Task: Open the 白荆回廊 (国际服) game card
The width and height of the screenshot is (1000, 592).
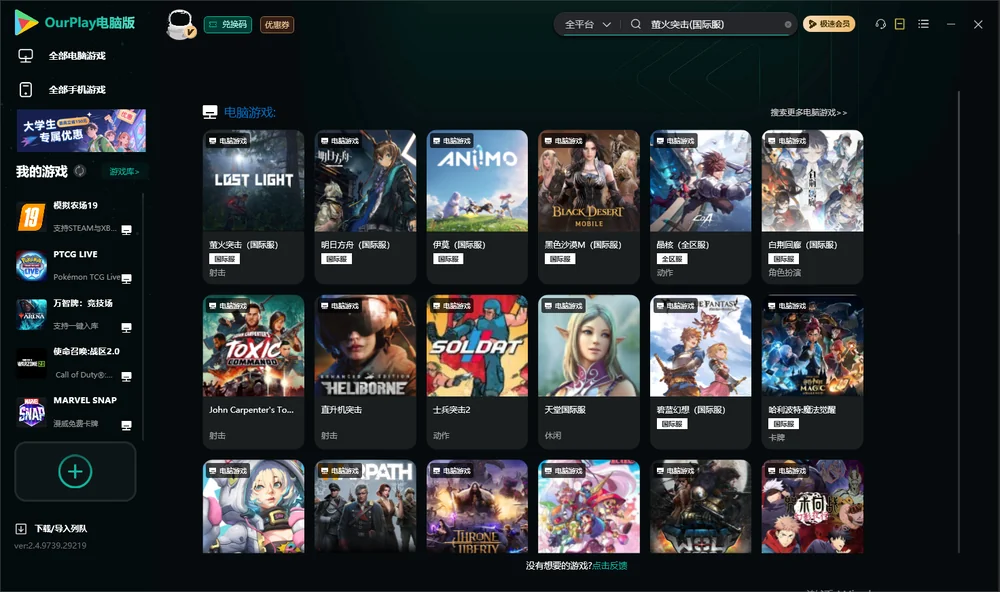Action: pyautogui.click(x=812, y=207)
